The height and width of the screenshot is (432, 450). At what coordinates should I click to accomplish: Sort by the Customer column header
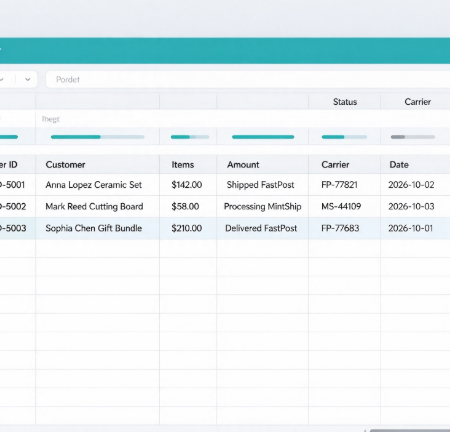(65, 165)
